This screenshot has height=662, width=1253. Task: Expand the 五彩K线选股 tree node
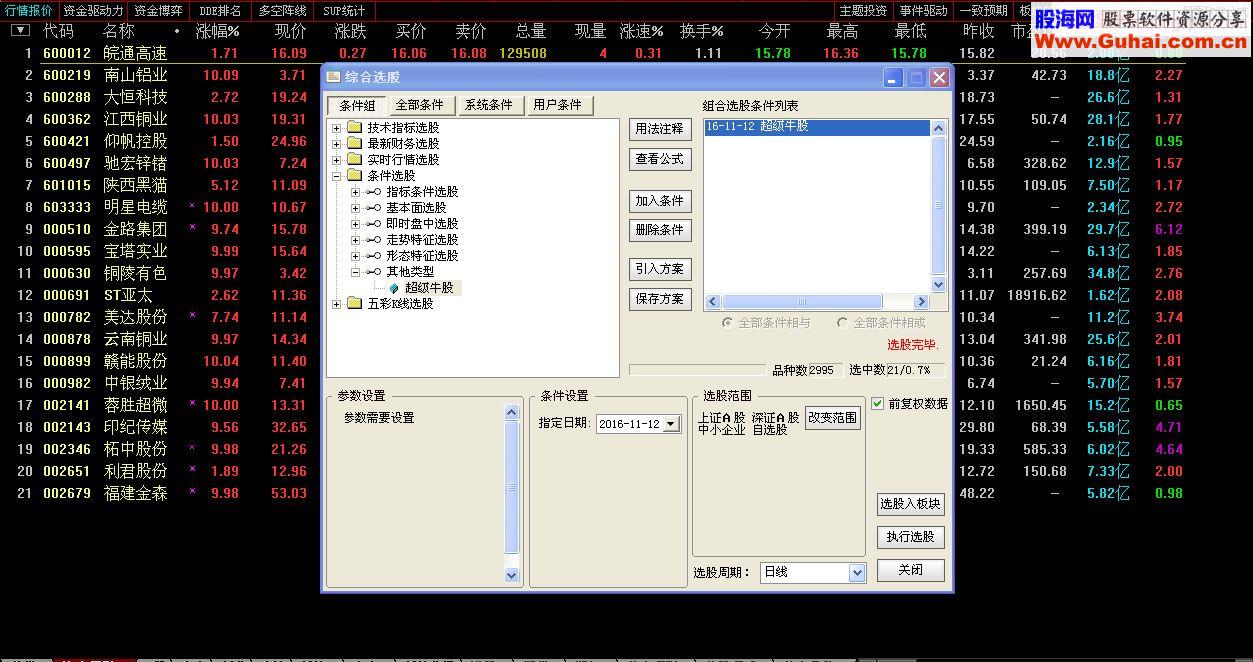coord(337,304)
